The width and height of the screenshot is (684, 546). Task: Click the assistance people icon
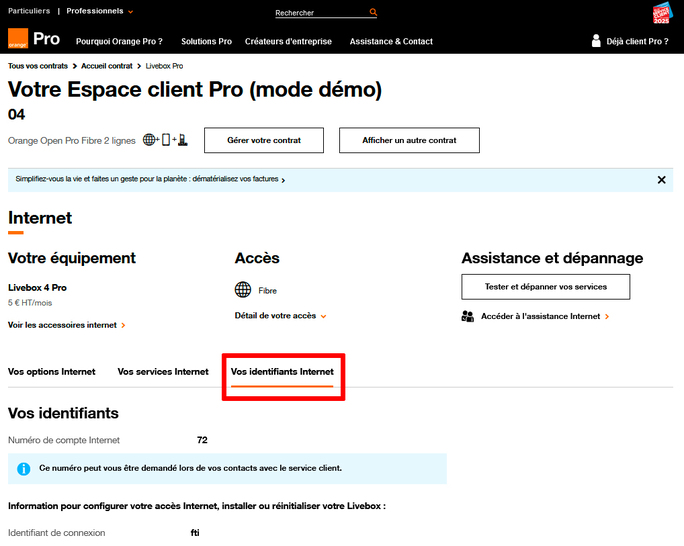point(467,316)
